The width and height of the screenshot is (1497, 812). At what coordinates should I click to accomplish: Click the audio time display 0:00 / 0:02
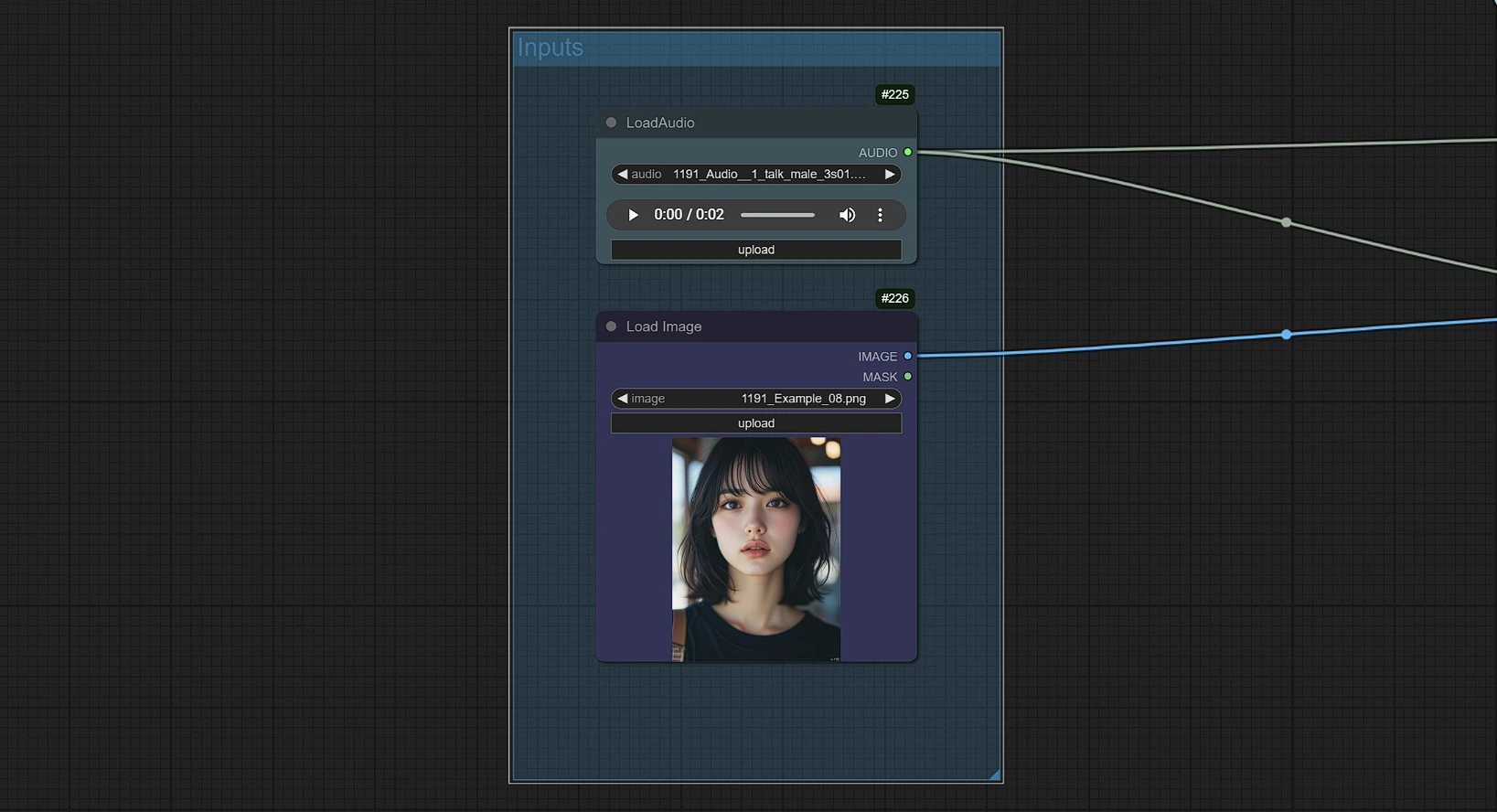689,215
